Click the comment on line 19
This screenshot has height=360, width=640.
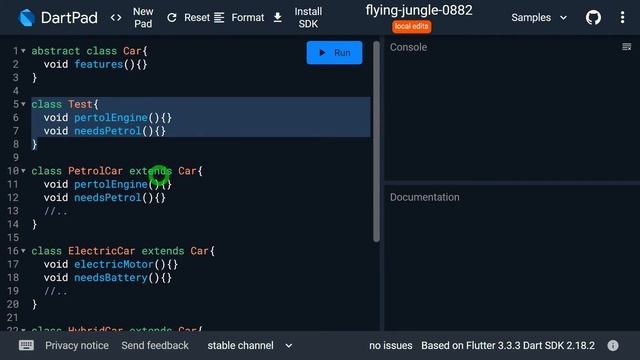point(56,291)
